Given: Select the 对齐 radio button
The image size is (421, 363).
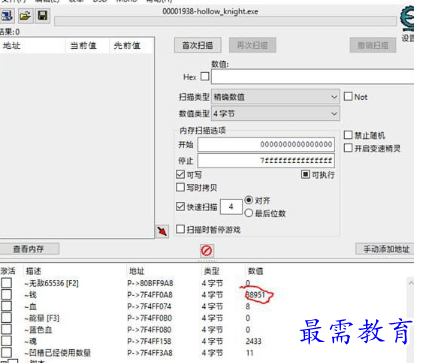Looking at the screenshot, I should [x=249, y=200].
